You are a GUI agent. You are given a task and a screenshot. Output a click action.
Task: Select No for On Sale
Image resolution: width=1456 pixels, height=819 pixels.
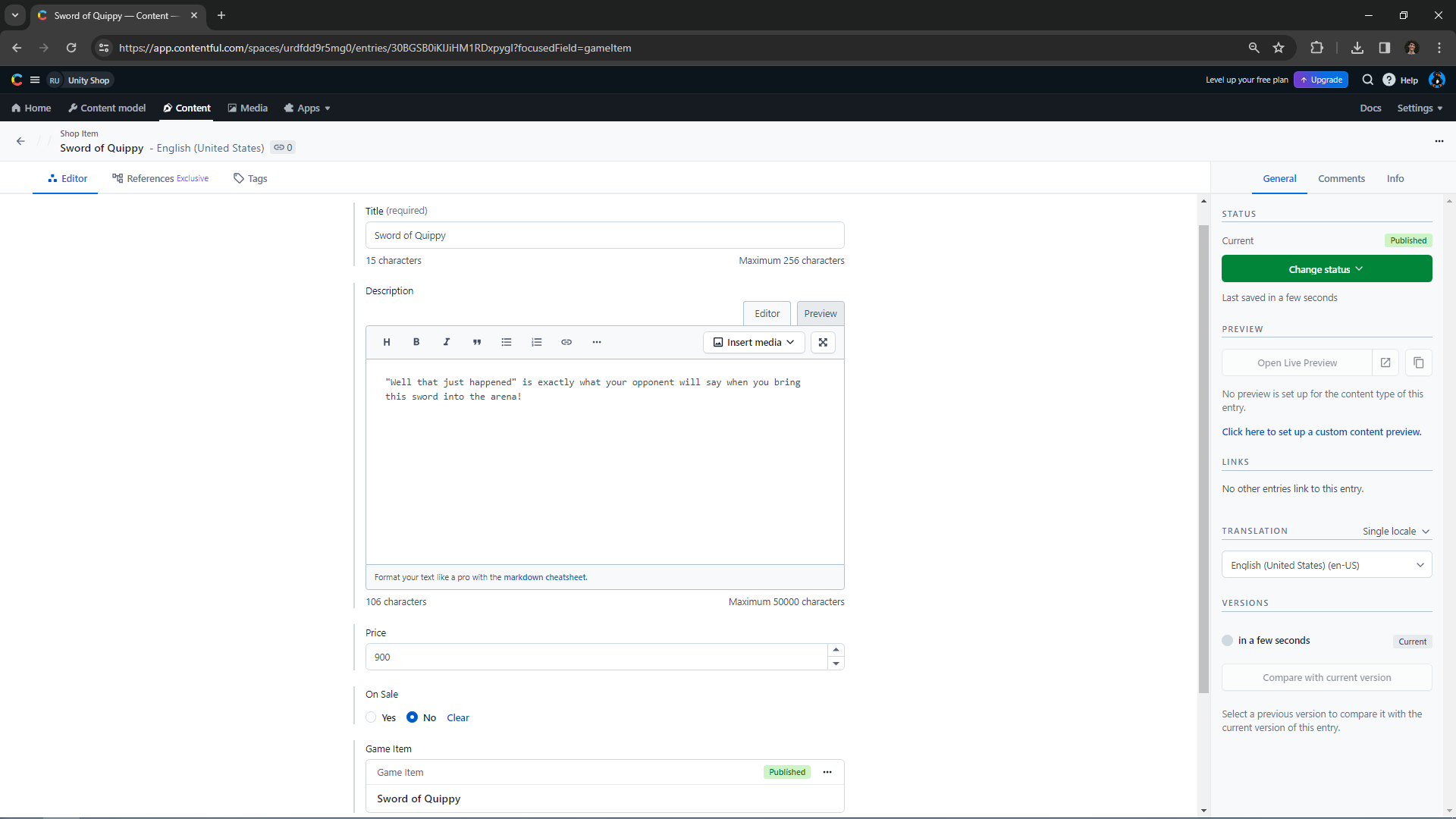click(413, 717)
